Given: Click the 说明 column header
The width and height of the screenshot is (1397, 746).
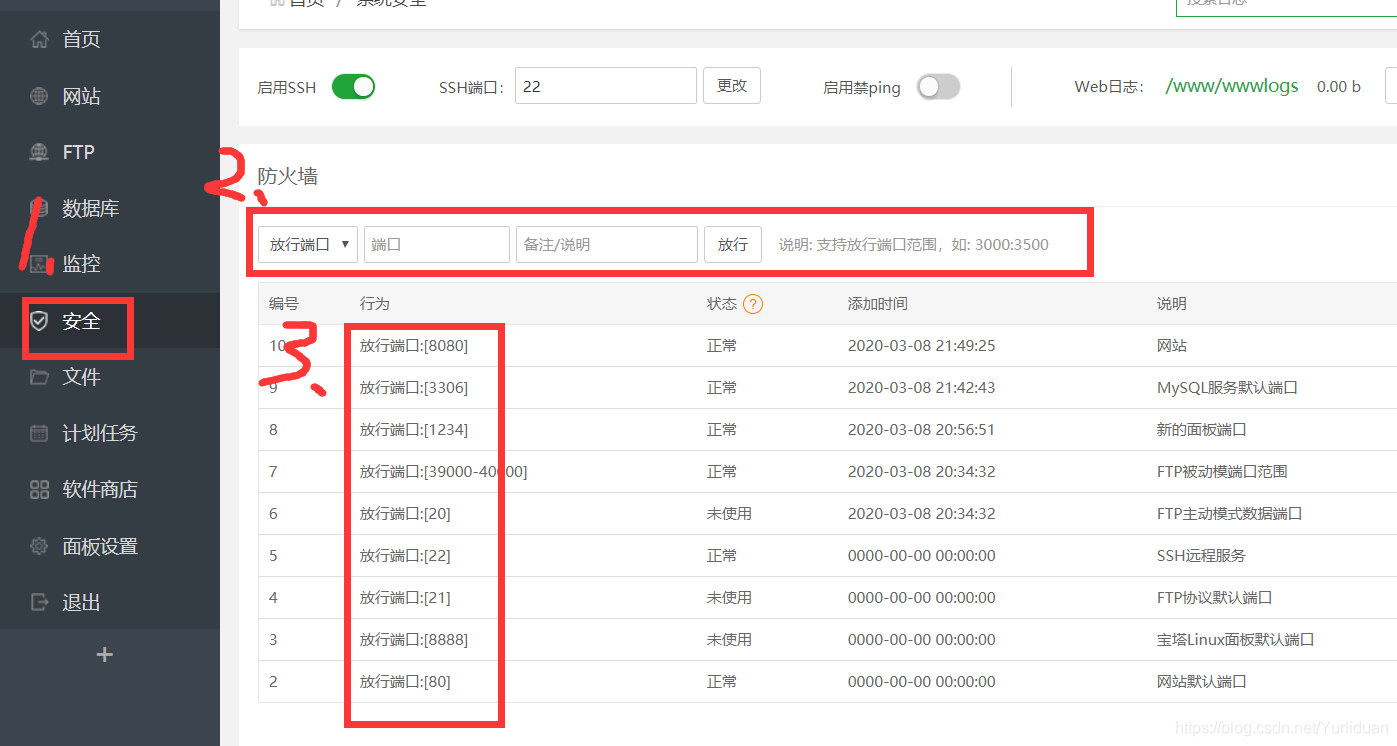Looking at the screenshot, I should coord(1172,304).
